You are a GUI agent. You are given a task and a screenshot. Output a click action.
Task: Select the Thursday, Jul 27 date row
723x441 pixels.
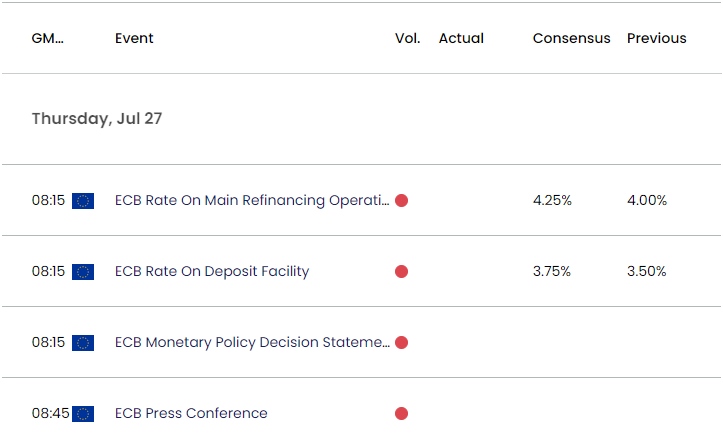362,119
